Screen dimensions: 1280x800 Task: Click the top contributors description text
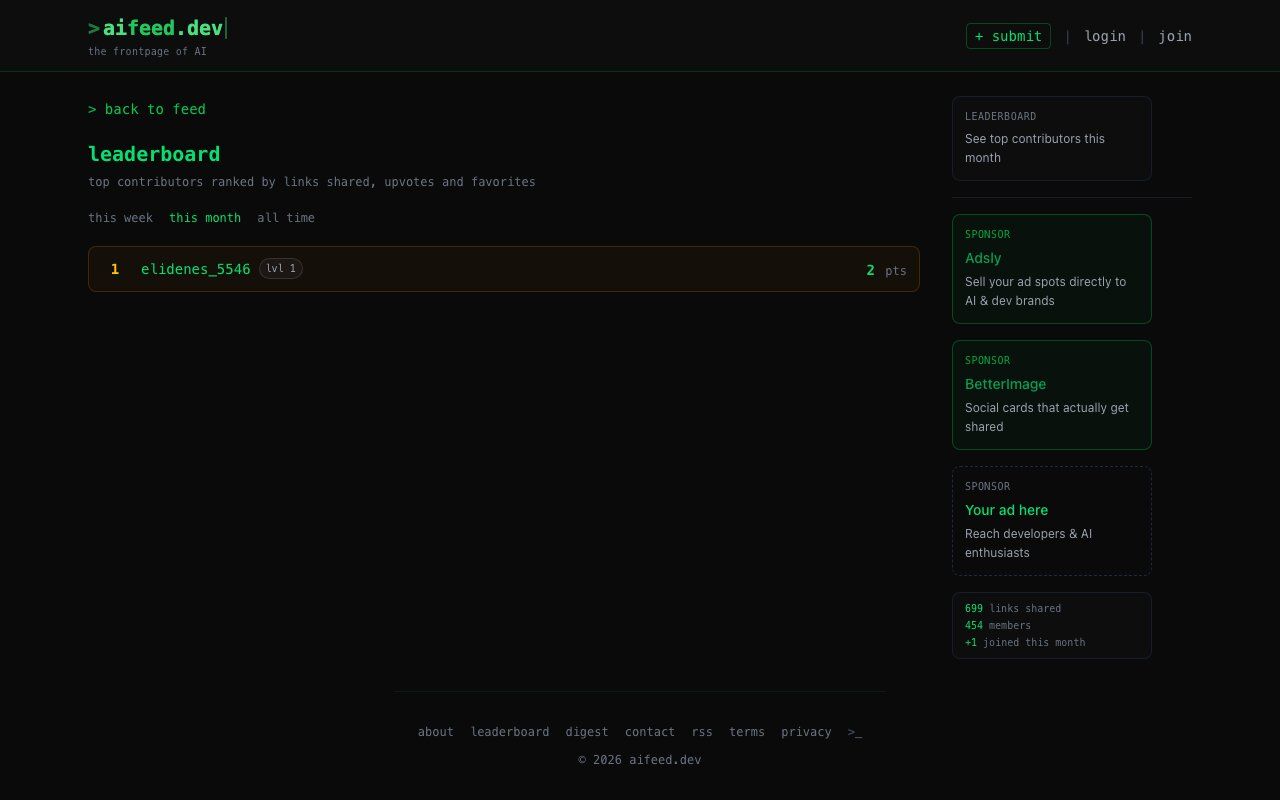click(312, 182)
